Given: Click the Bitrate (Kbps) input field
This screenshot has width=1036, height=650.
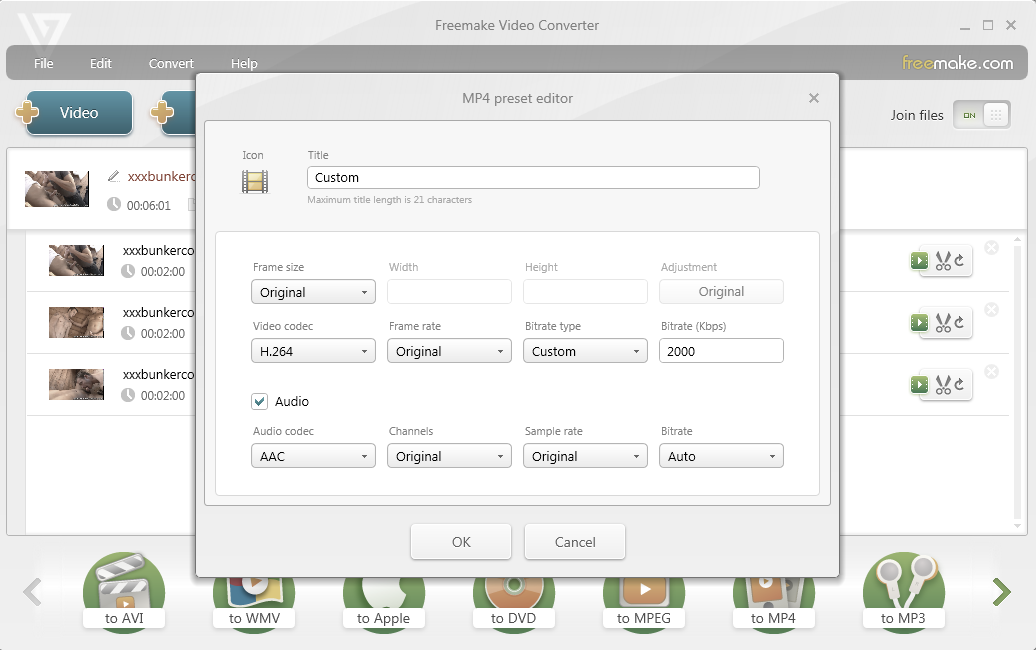Looking at the screenshot, I should [x=721, y=351].
